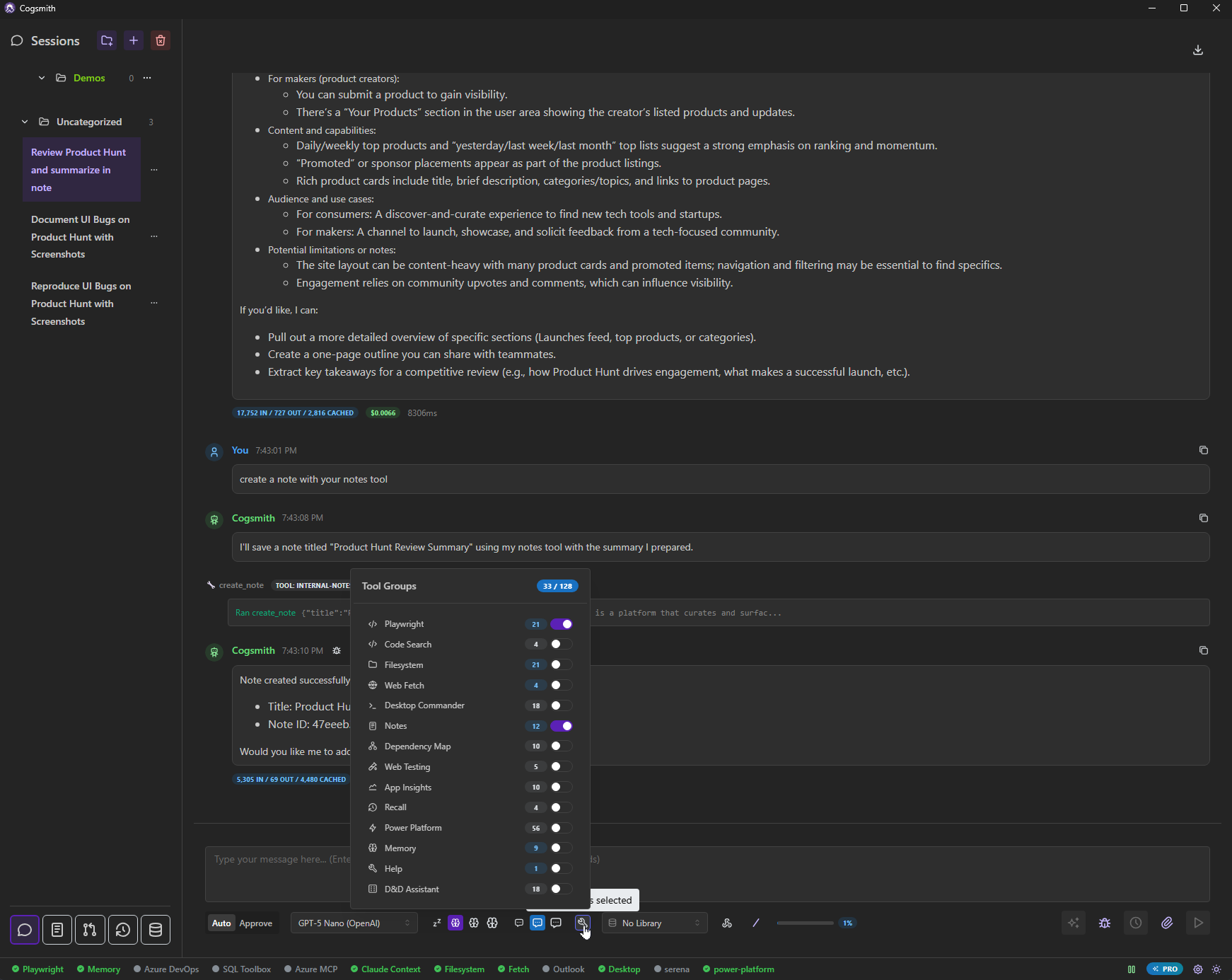
Task: Disable the Notes tool group
Action: tap(562, 726)
